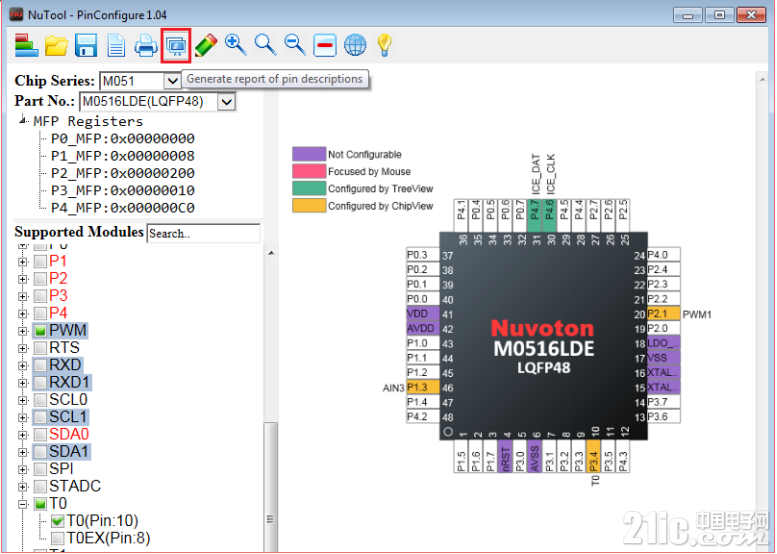Image resolution: width=777 pixels, height=554 pixels.
Task: Select the SCL1 tree item label
Action: point(68,417)
